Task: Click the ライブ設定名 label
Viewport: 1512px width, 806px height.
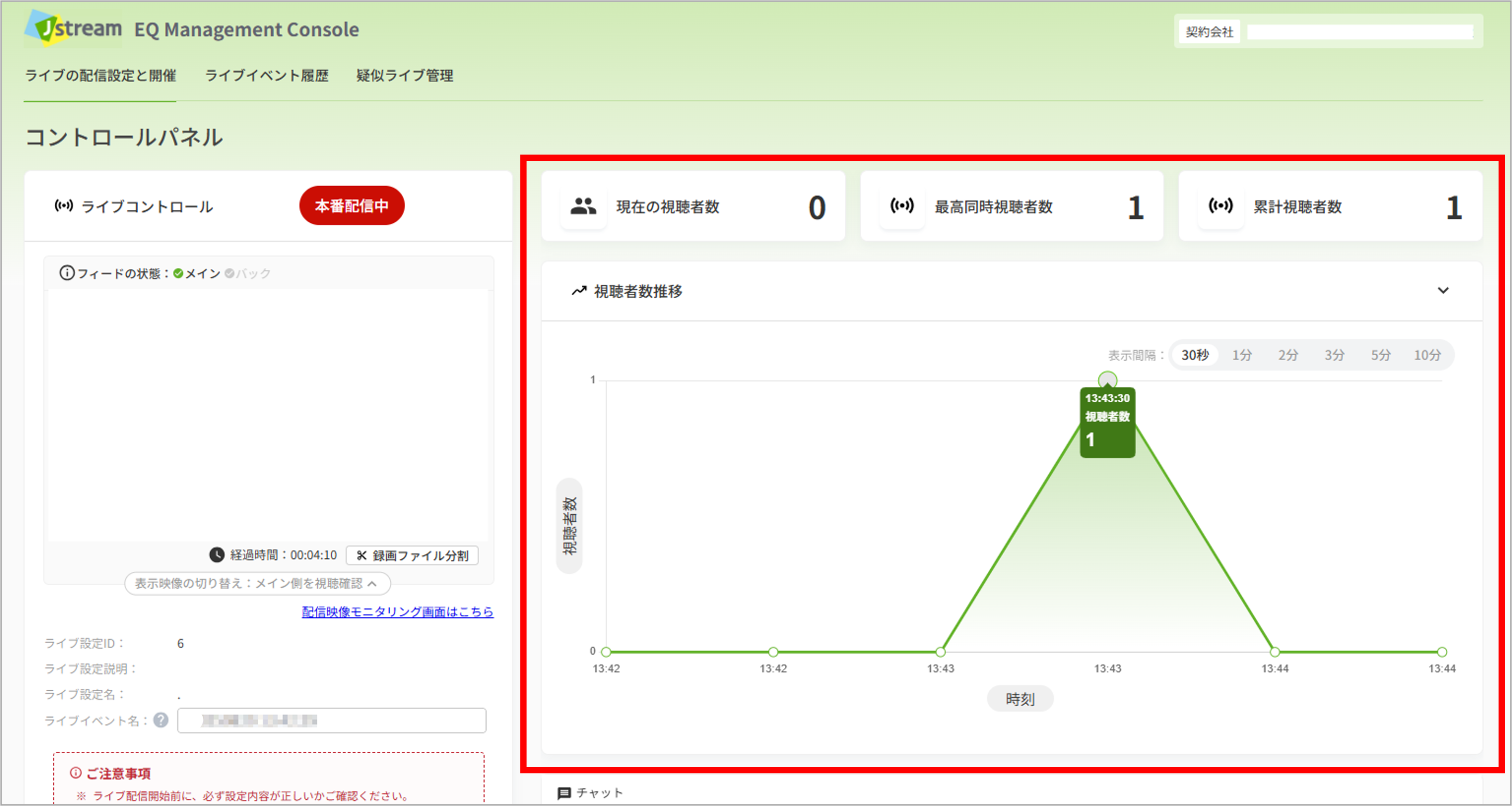Action: [85, 695]
